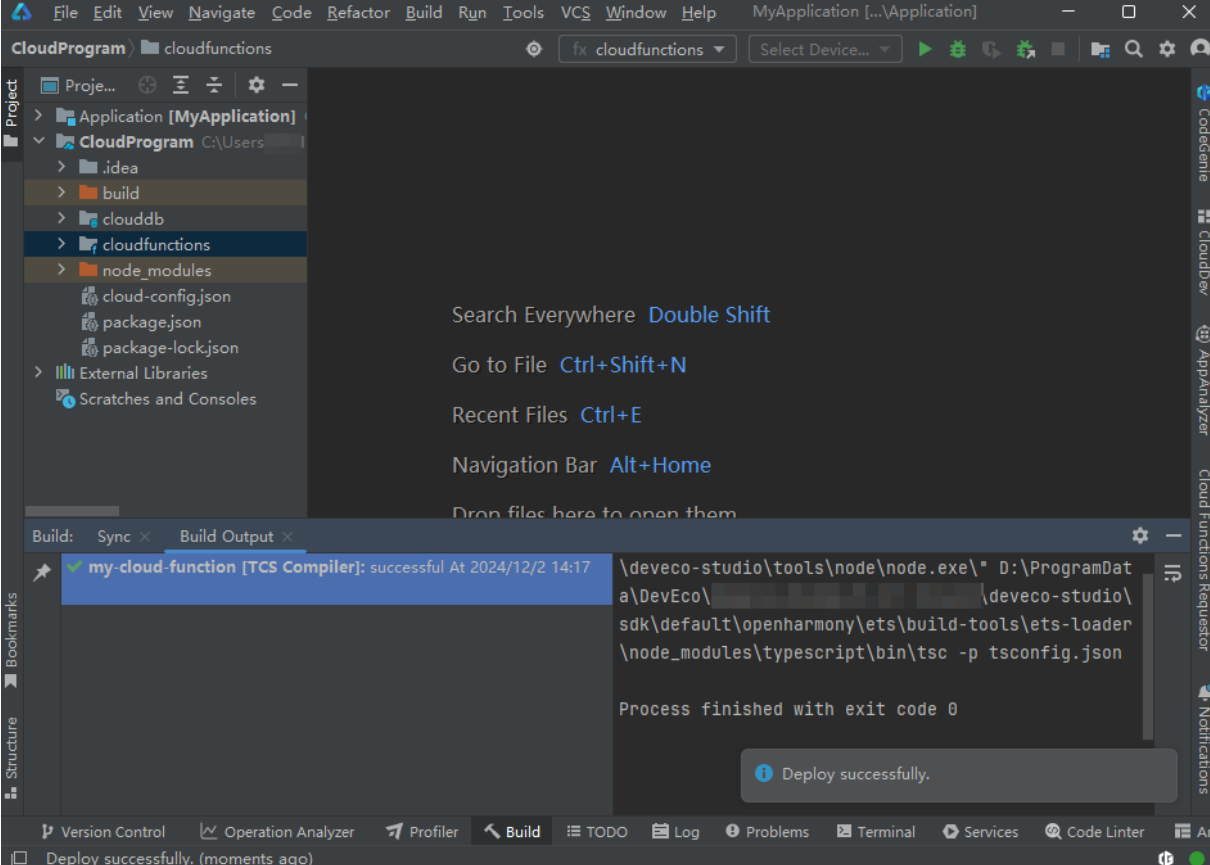1210x865 pixels.
Task: Open the Code Linter tool window
Action: click(1094, 832)
